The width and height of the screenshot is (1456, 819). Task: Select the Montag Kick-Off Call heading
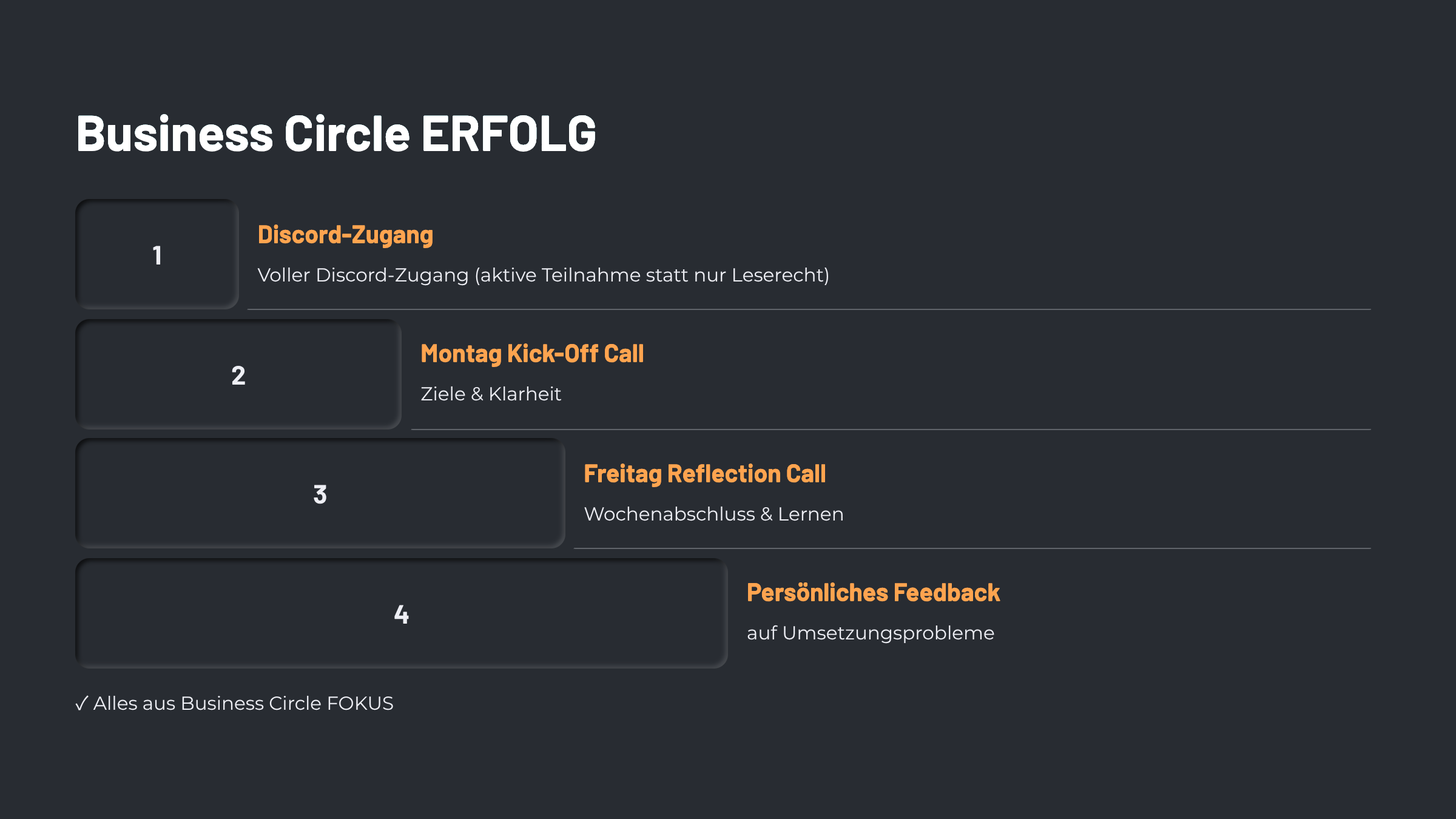pos(532,354)
